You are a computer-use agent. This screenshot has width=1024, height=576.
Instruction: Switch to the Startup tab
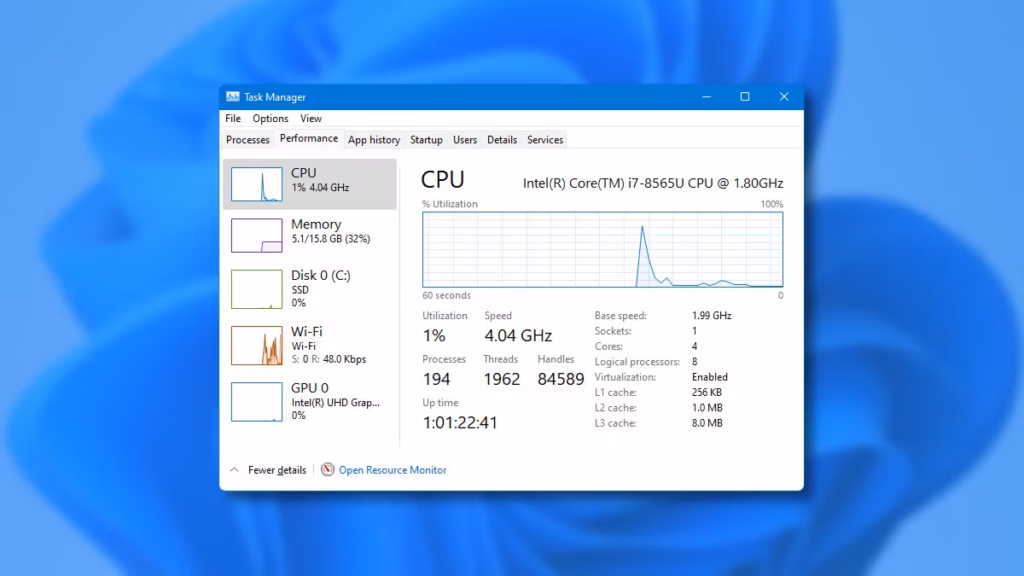pyautogui.click(x=426, y=140)
